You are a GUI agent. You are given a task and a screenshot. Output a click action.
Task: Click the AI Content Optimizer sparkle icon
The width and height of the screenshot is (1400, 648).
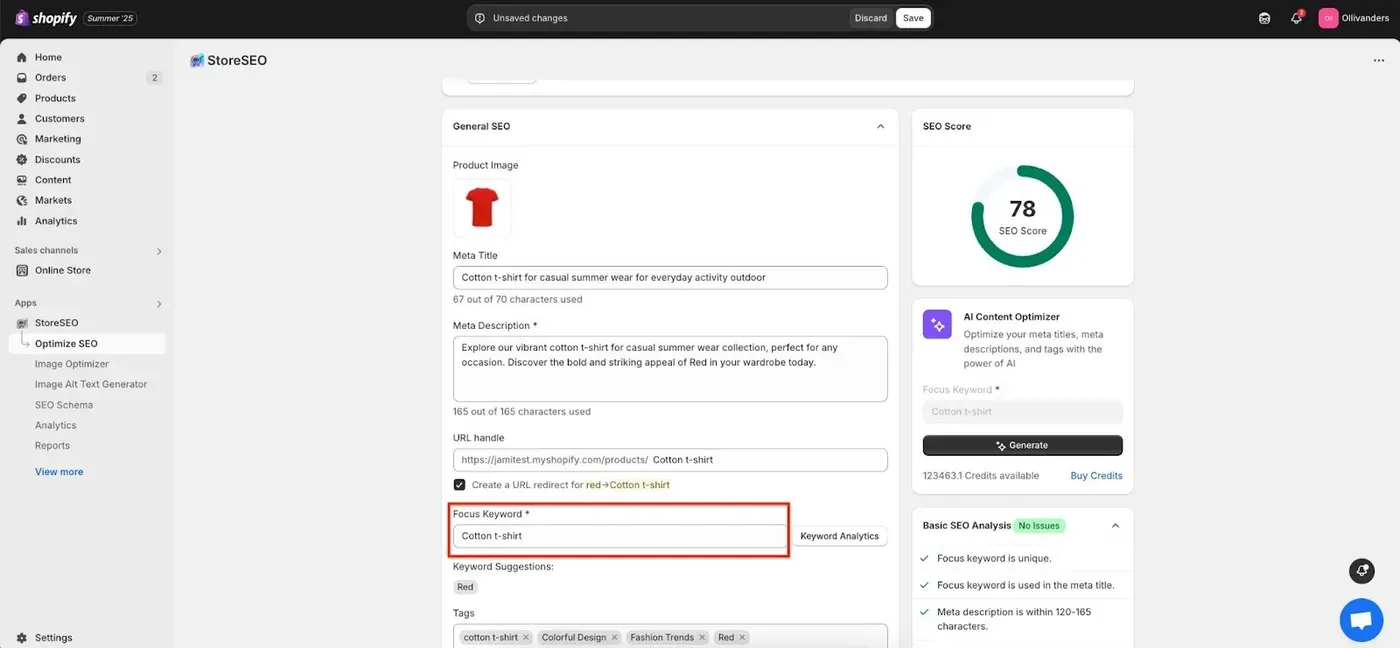pyautogui.click(x=937, y=324)
